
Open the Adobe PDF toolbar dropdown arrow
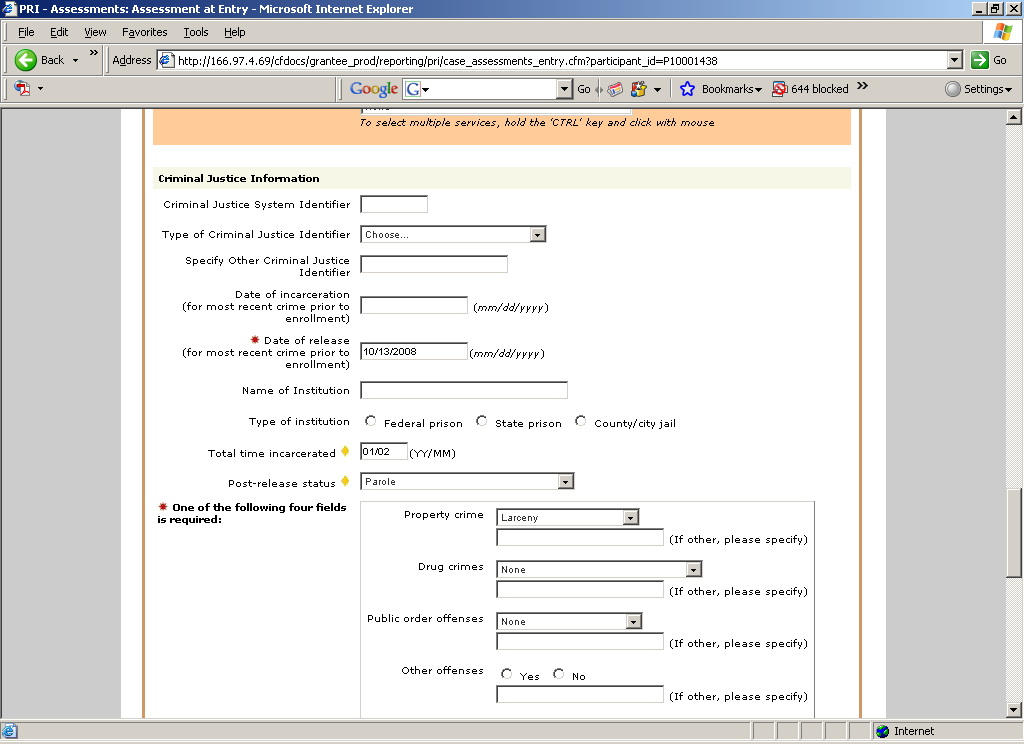[x=40, y=88]
